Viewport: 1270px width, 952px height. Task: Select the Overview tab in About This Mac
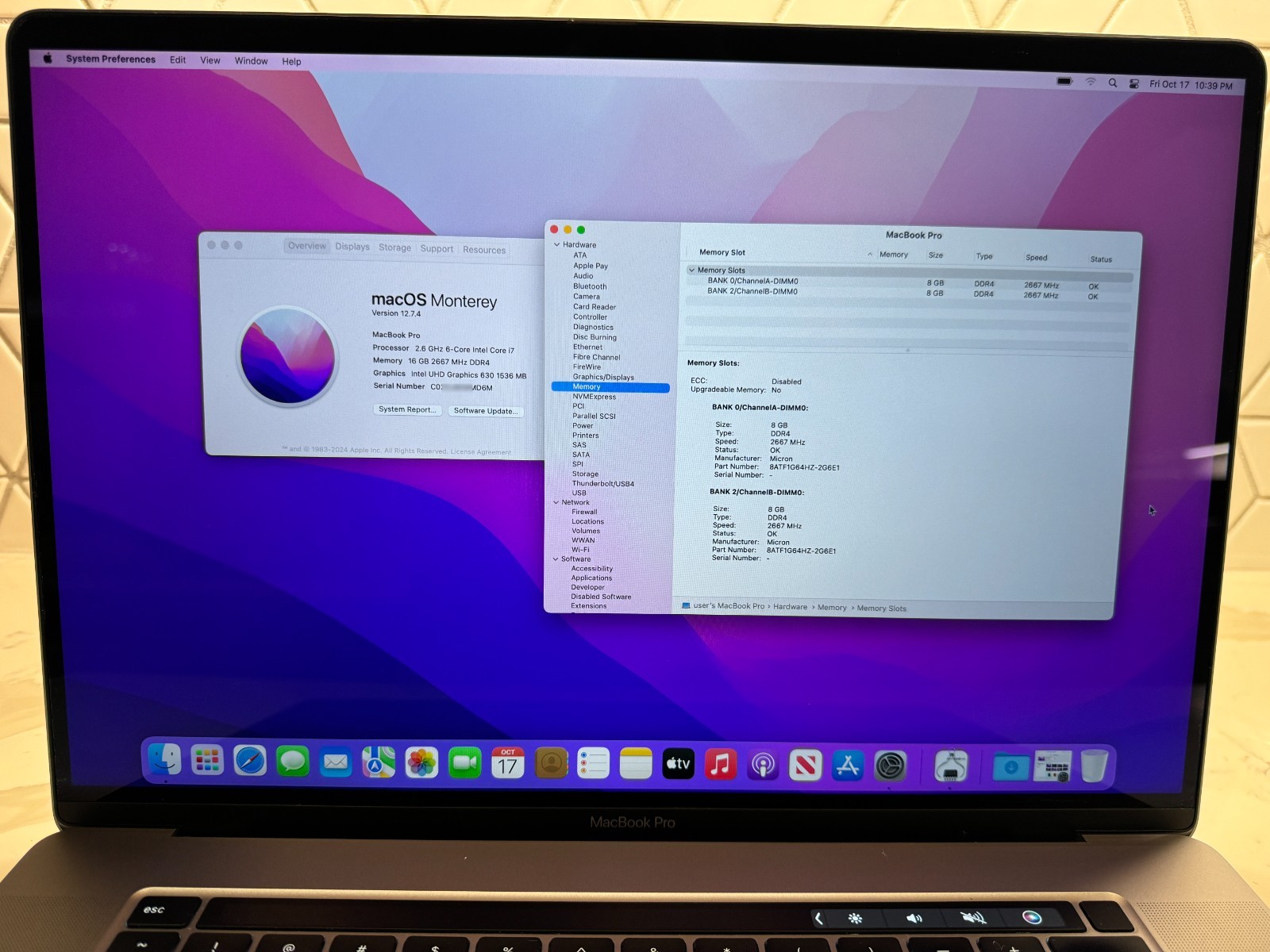(307, 246)
